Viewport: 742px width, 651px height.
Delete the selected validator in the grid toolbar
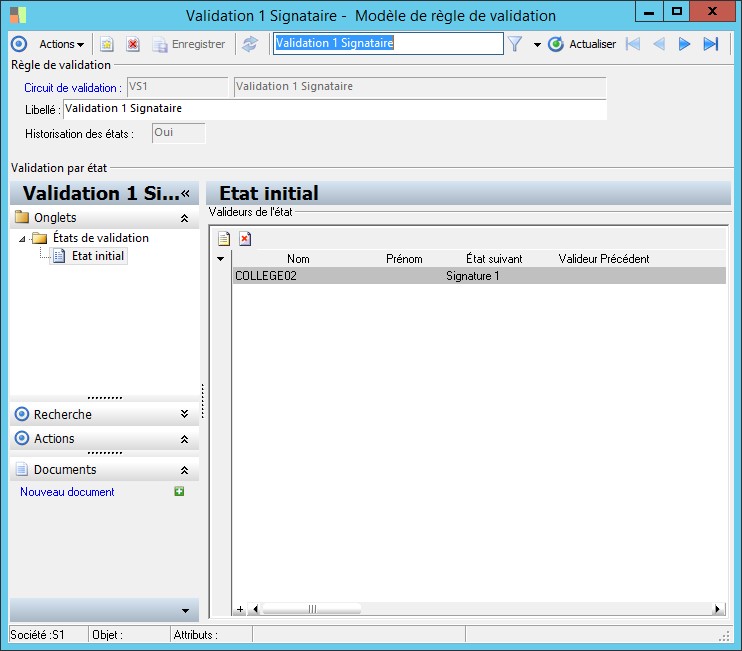point(245,238)
